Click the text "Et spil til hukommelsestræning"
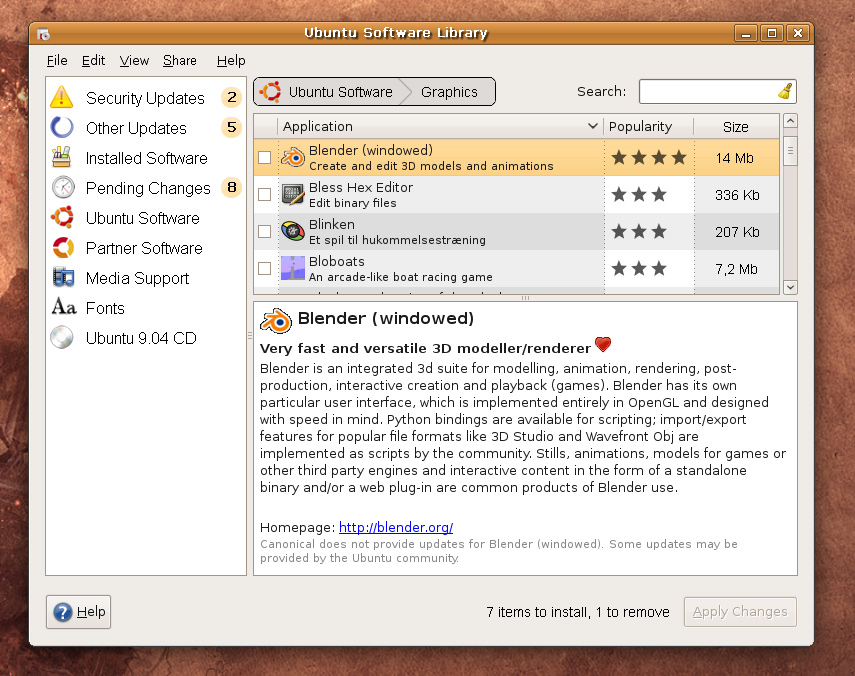855x676 pixels. [397, 240]
